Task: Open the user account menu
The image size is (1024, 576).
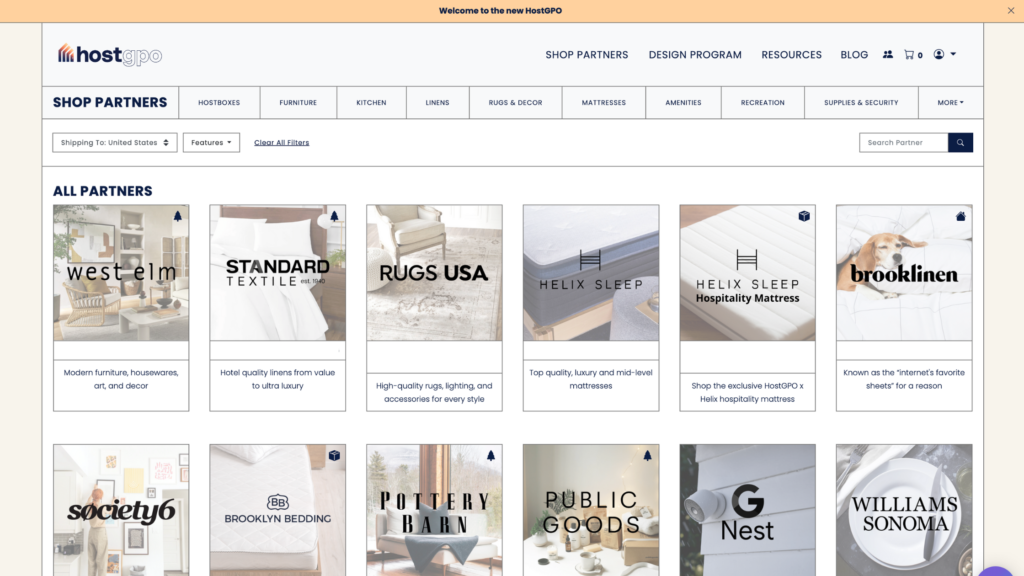Action: pos(944,54)
